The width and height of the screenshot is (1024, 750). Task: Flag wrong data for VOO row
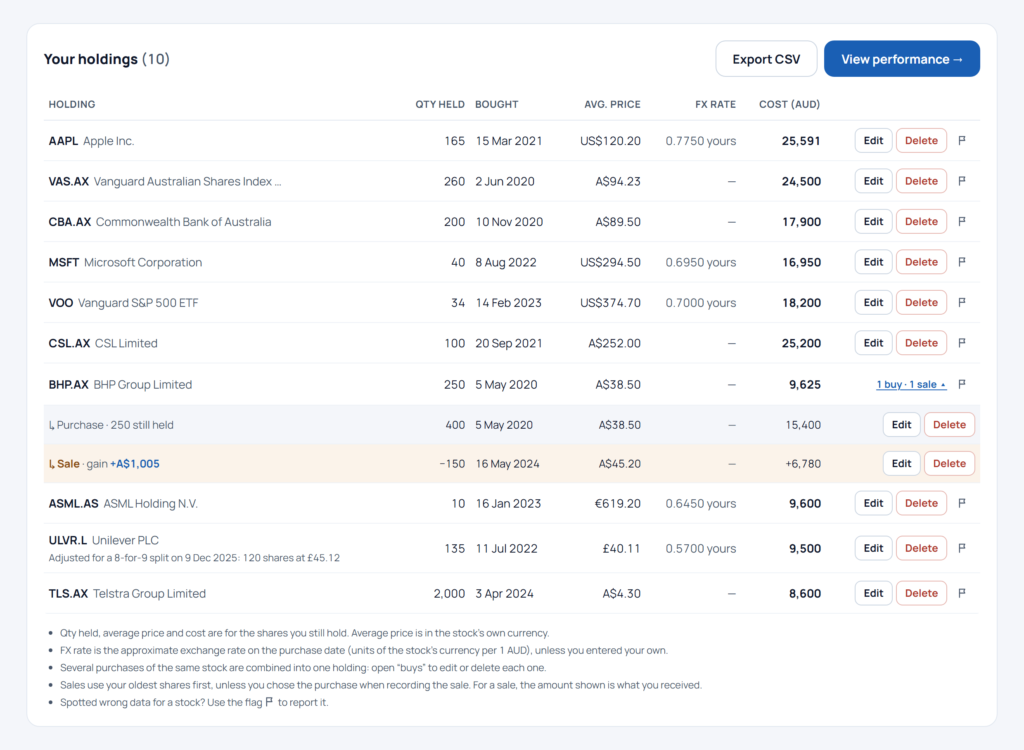click(x=962, y=302)
